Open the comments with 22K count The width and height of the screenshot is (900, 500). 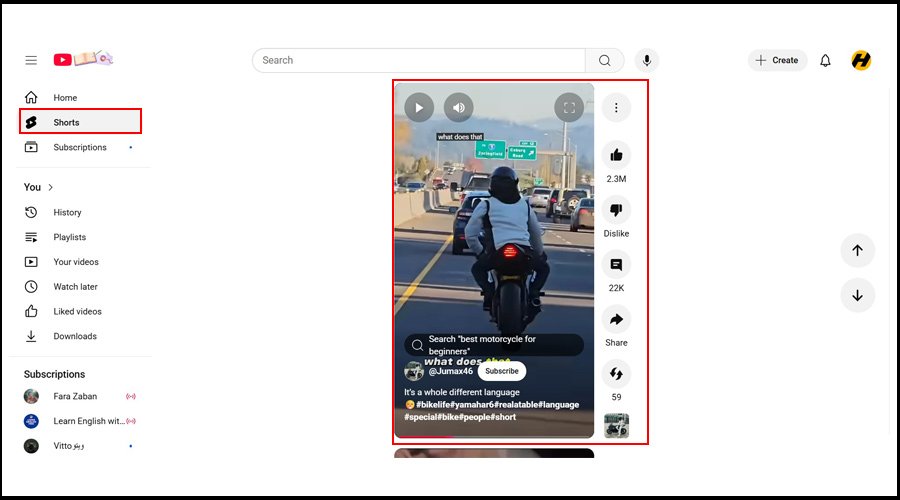click(616, 265)
